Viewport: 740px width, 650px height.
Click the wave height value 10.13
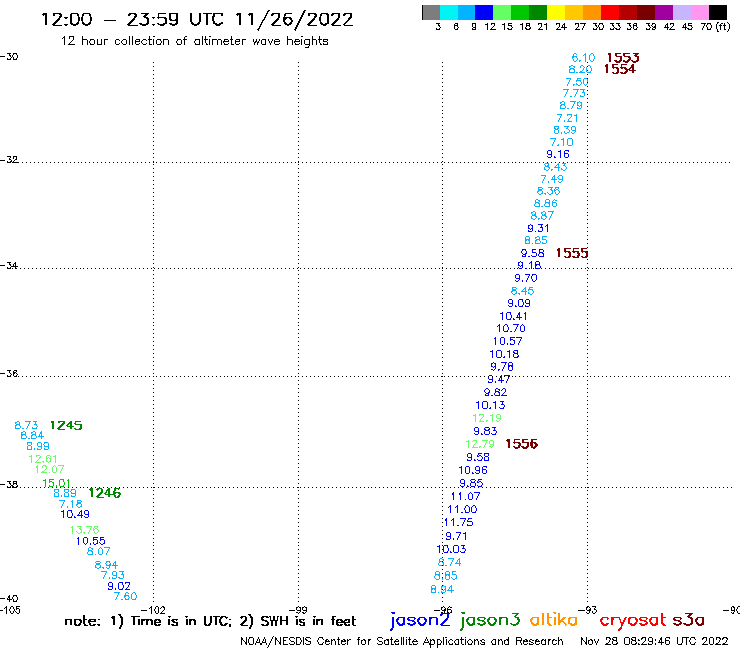(x=490, y=405)
